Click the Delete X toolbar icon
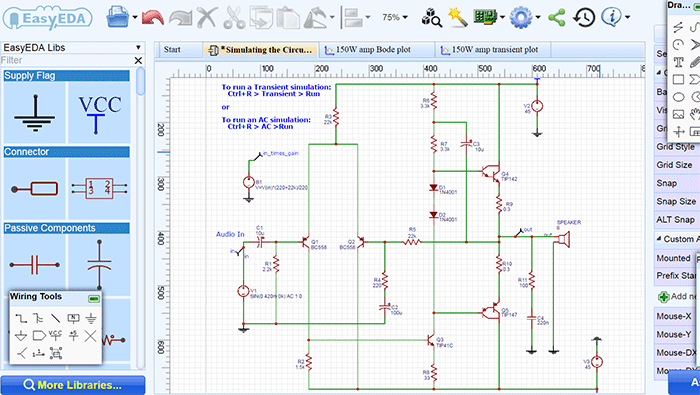This screenshot has height=395, width=700. pyautogui.click(x=207, y=17)
